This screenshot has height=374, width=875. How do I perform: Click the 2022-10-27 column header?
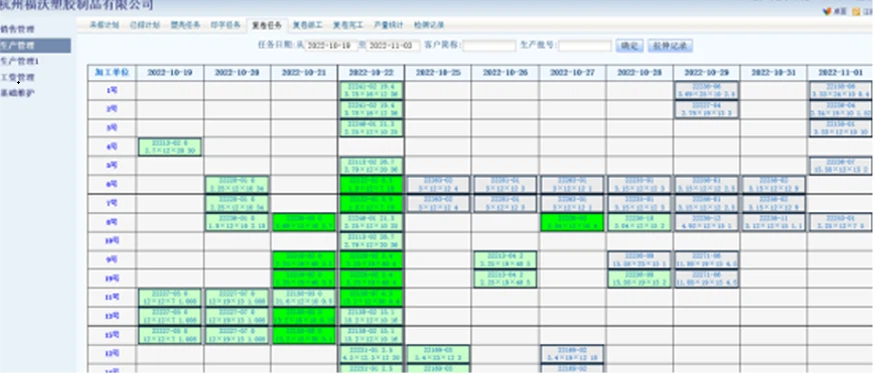572,73
